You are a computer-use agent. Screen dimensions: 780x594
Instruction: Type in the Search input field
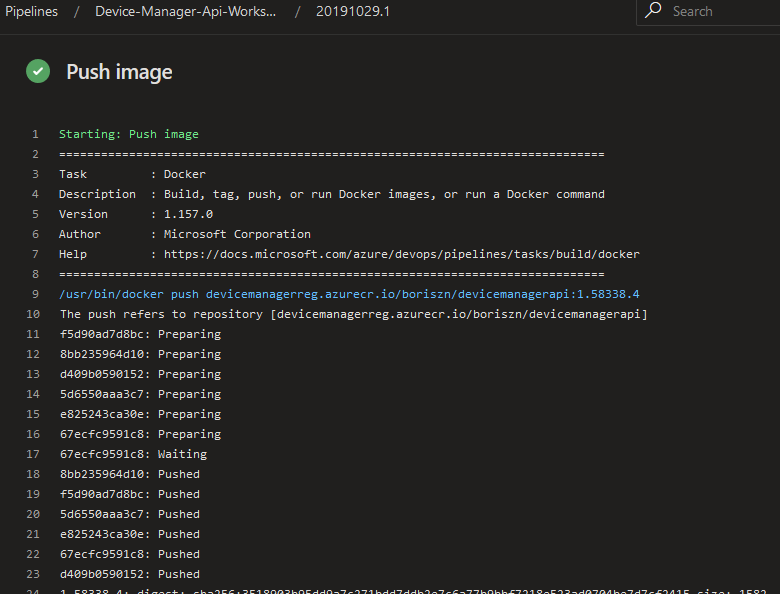(x=720, y=11)
